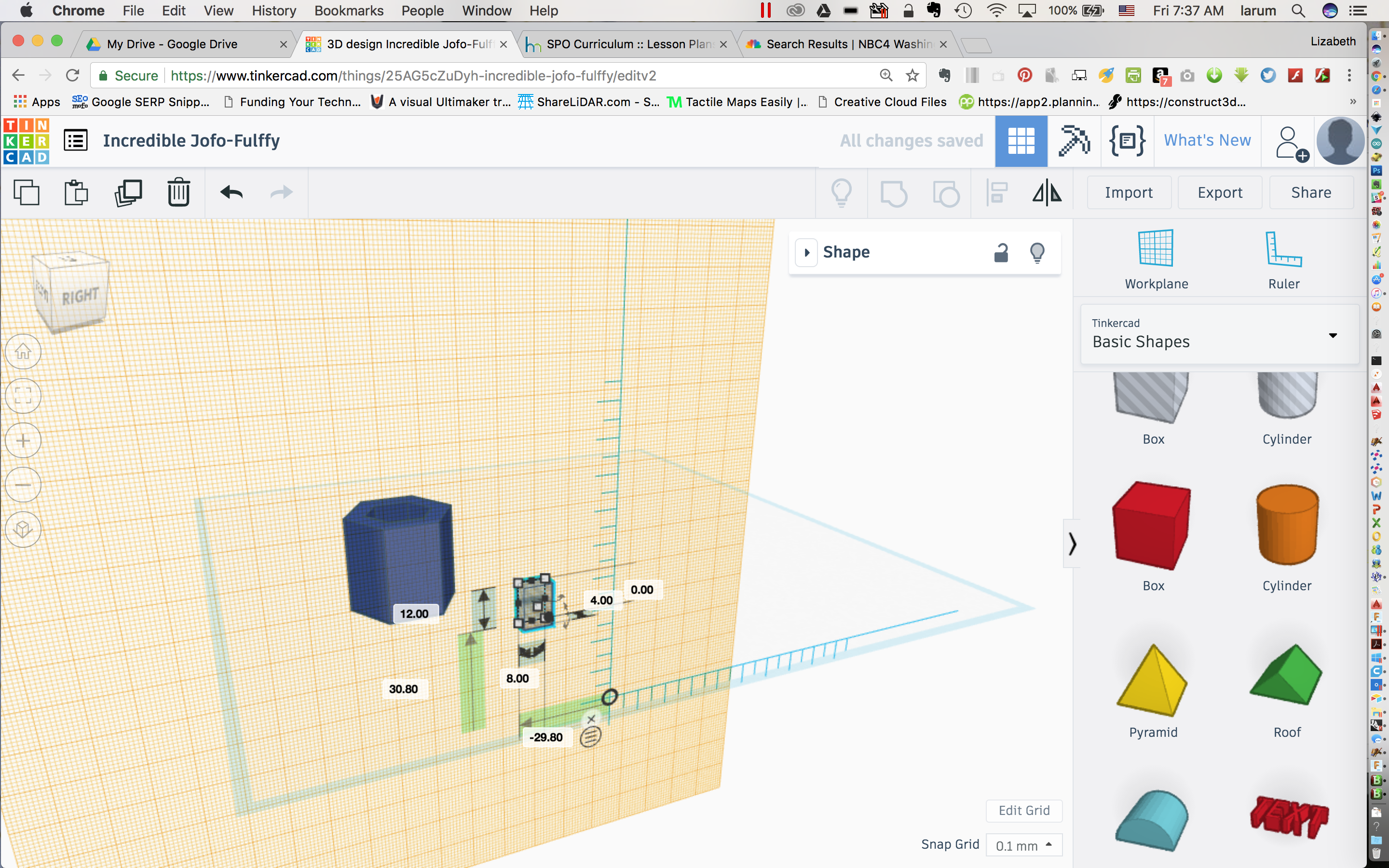This screenshot has width=1389, height=868.
Task: Click the Paste tool icon
Action: [x=76, y=192]
